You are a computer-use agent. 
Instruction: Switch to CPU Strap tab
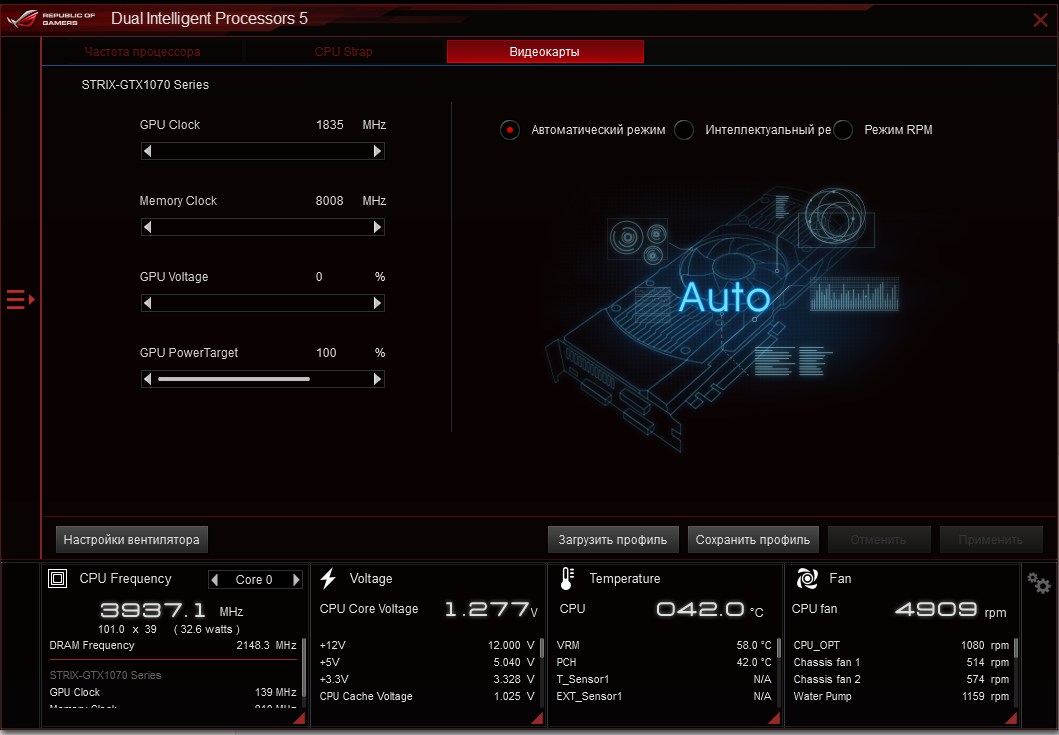(x=343, y=51)
